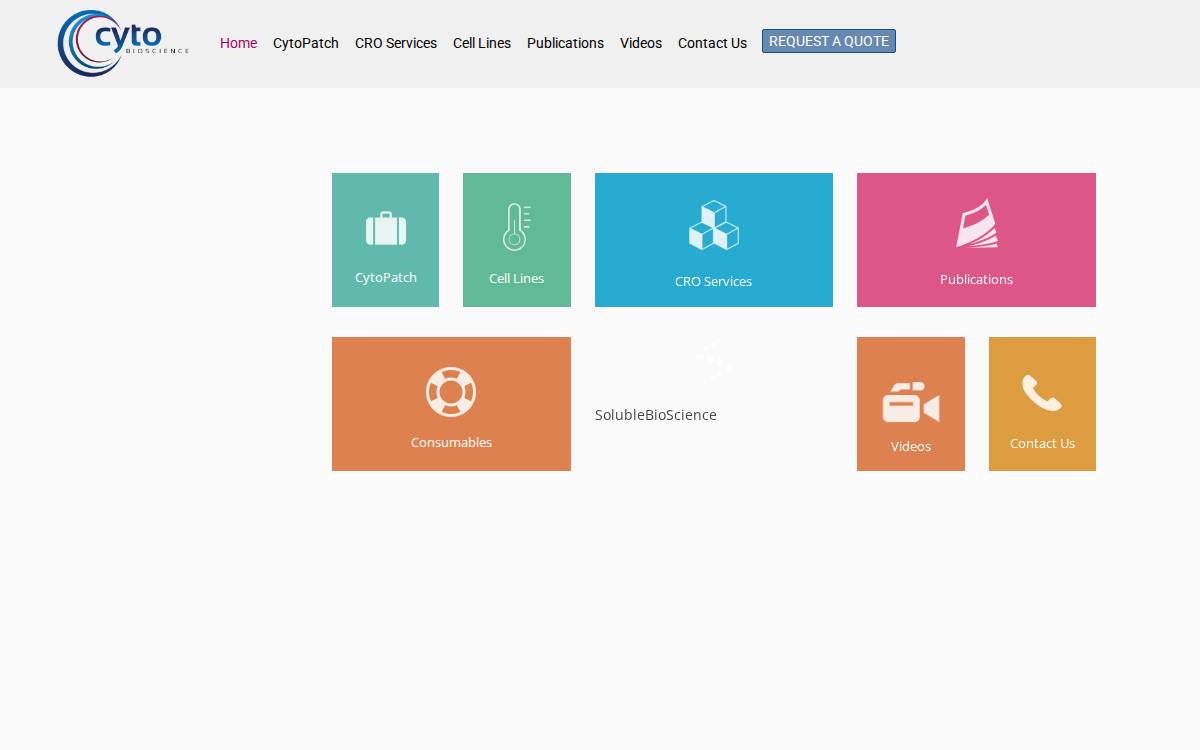Open the CRO Services tile label
1200x750 pixels.
click(x=714, y=281)
